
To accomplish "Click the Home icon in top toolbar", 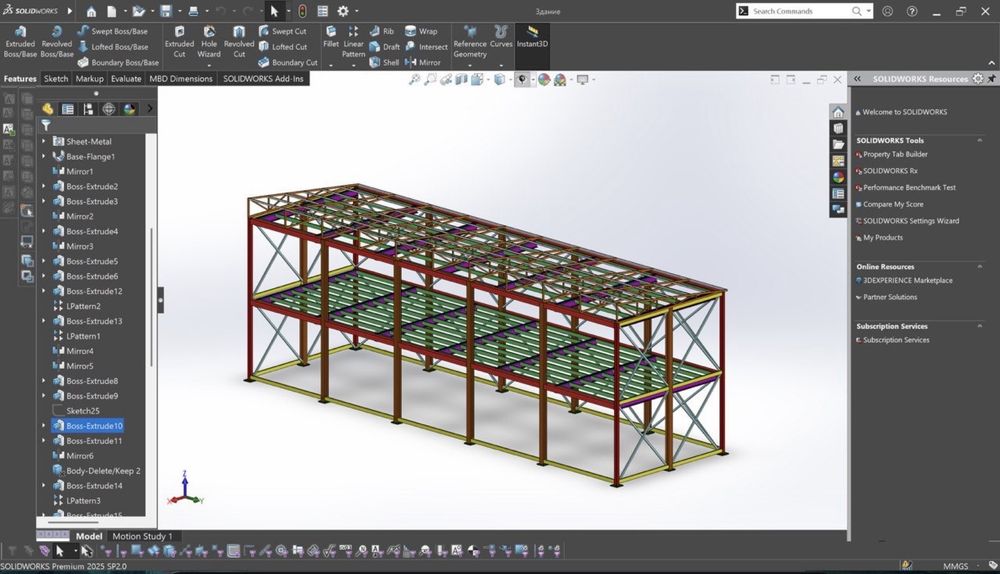I will [x=91, y=11].
